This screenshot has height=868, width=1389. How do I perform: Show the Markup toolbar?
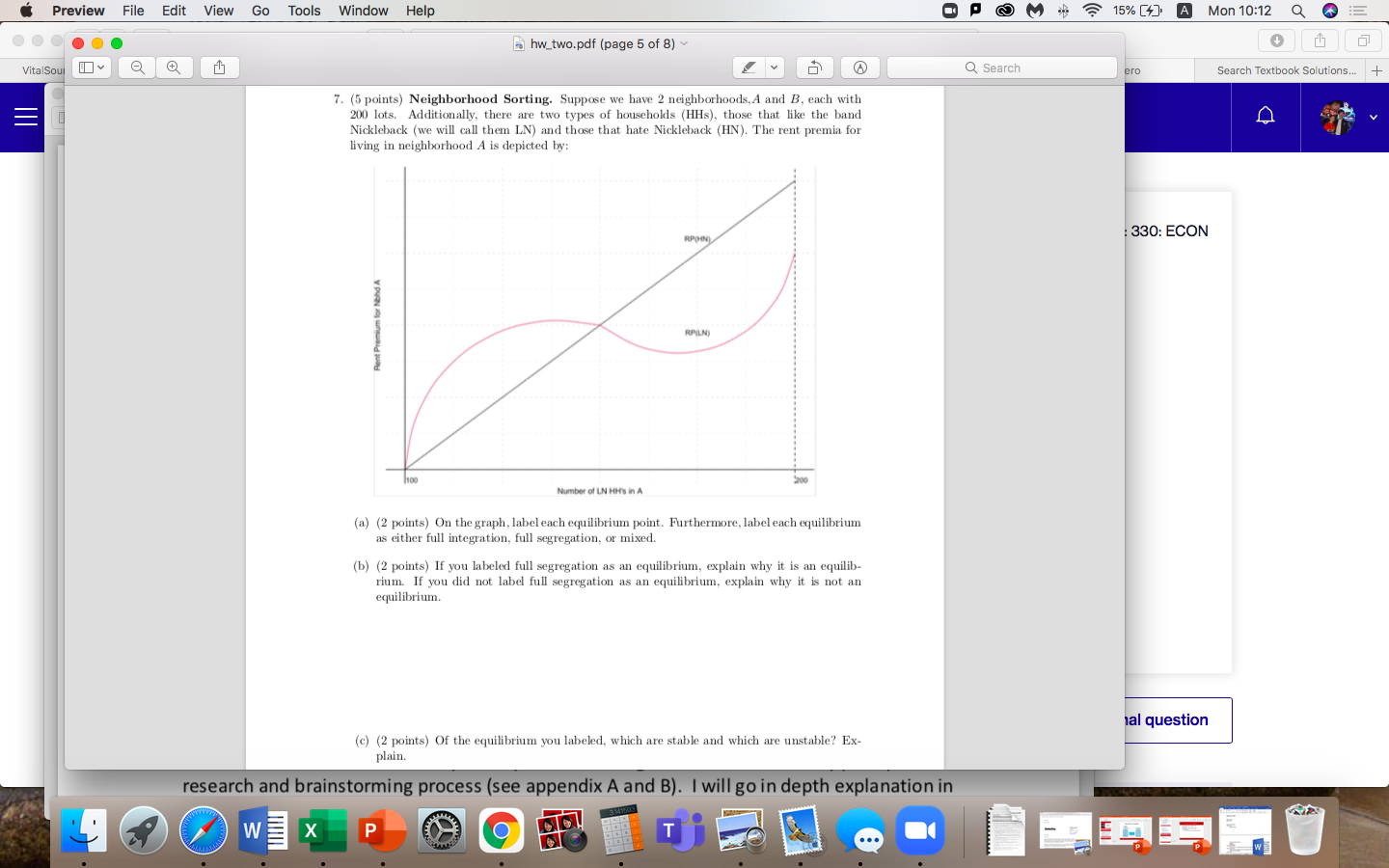[860, 68]
